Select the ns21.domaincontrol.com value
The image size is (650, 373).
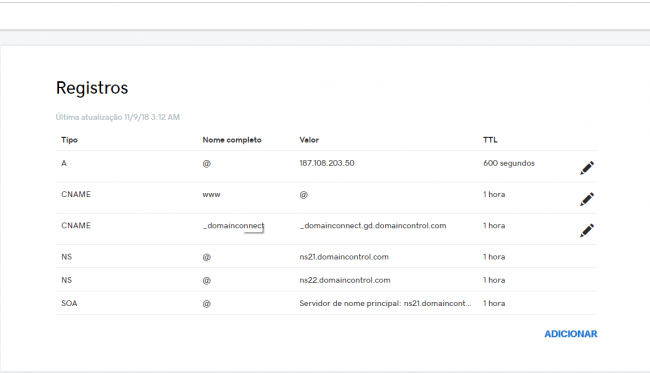click(x=344, y=257)
